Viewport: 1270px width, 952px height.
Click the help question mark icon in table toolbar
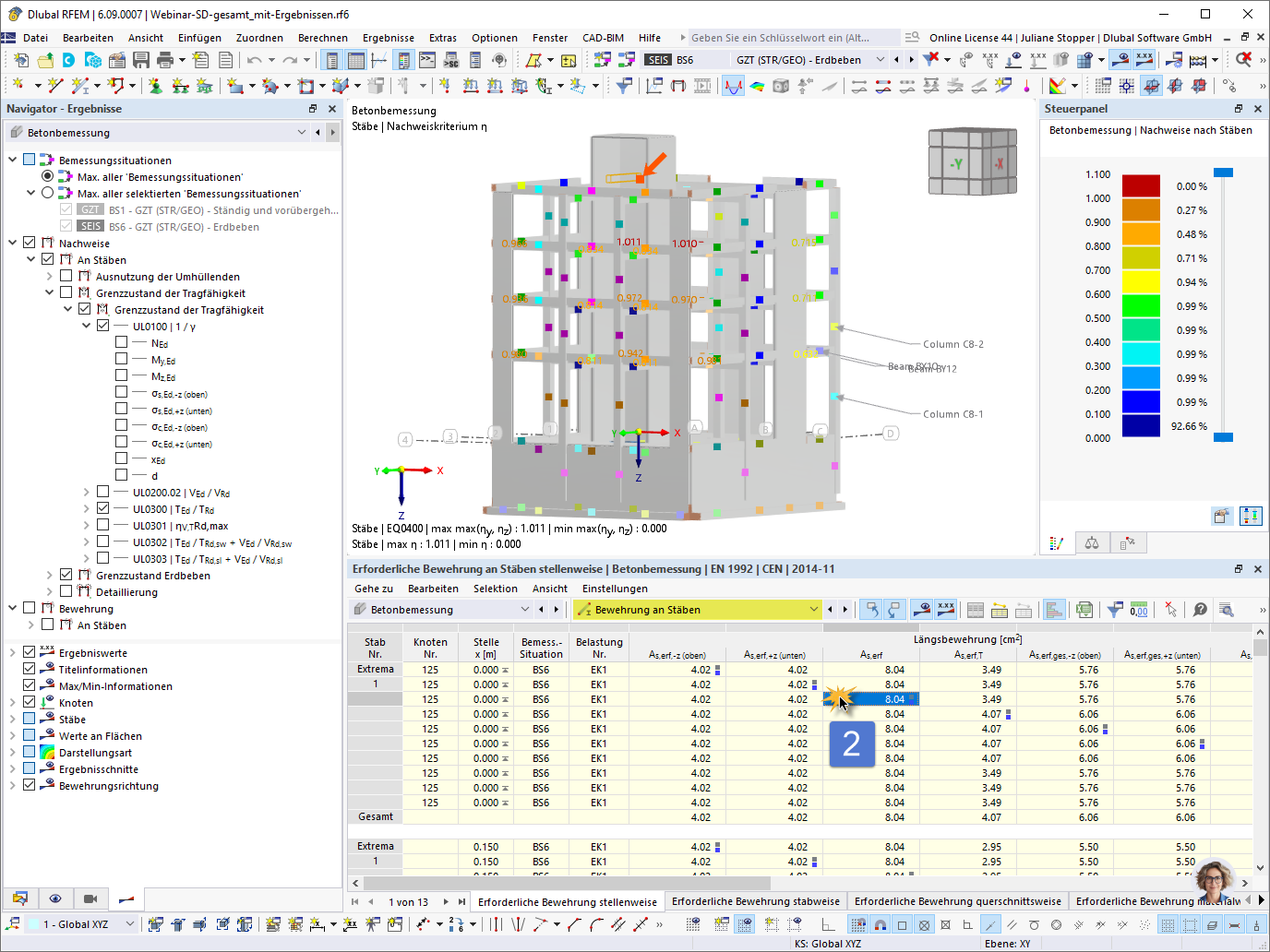[1200, 610]
